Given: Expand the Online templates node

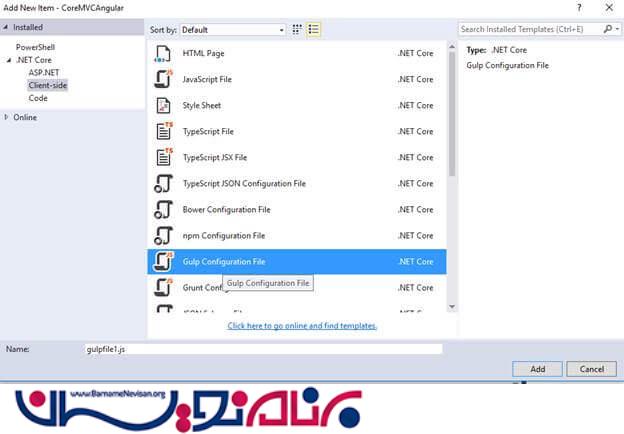Looking at the screenshot, I should coord(7,117).
